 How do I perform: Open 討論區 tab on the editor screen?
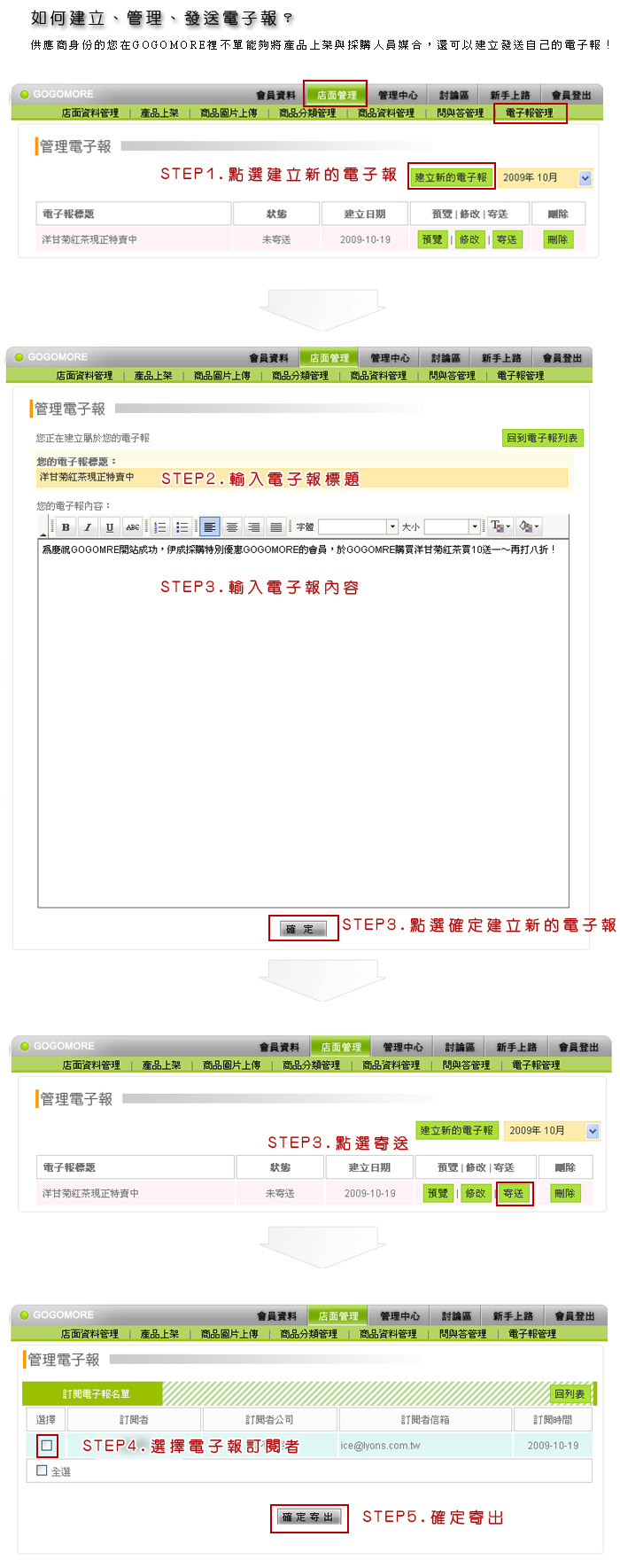tap(446, 358)
